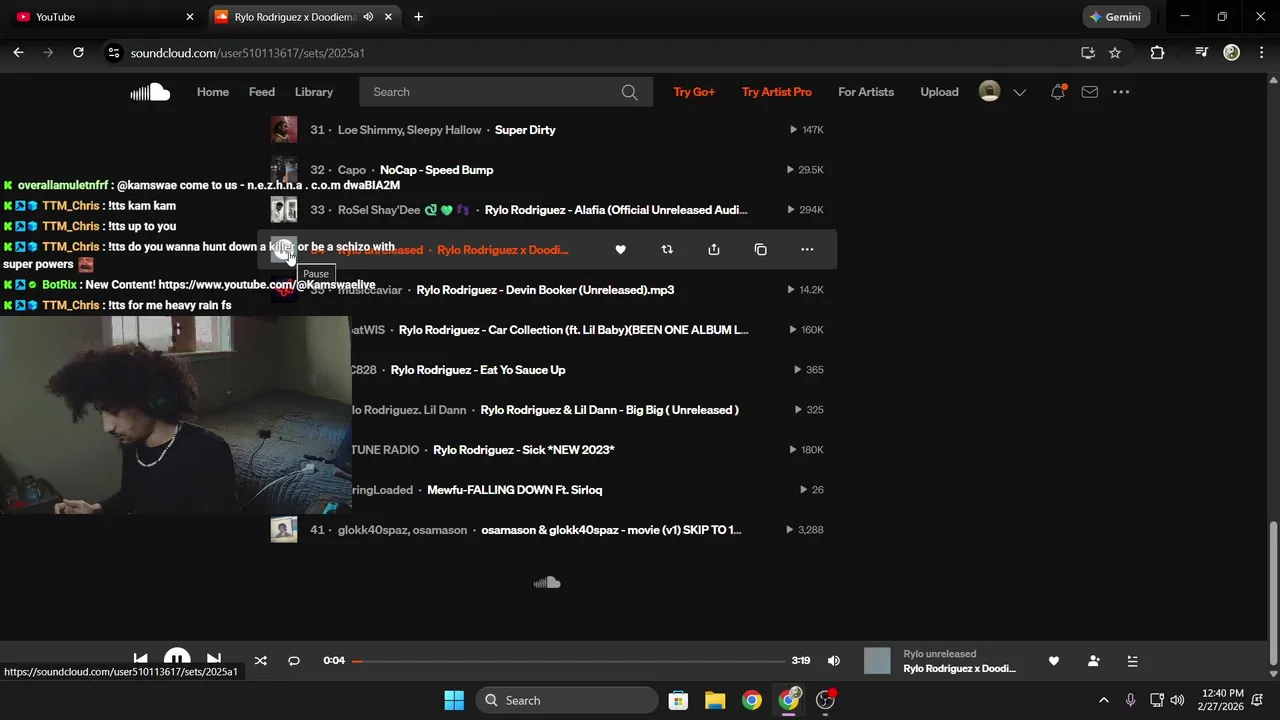The width and height of the screenshot is (1280, 720).
Task: Select the Mewfu-FALLING DOWN Ft. Sirloq track
Action: pos(514,490)
